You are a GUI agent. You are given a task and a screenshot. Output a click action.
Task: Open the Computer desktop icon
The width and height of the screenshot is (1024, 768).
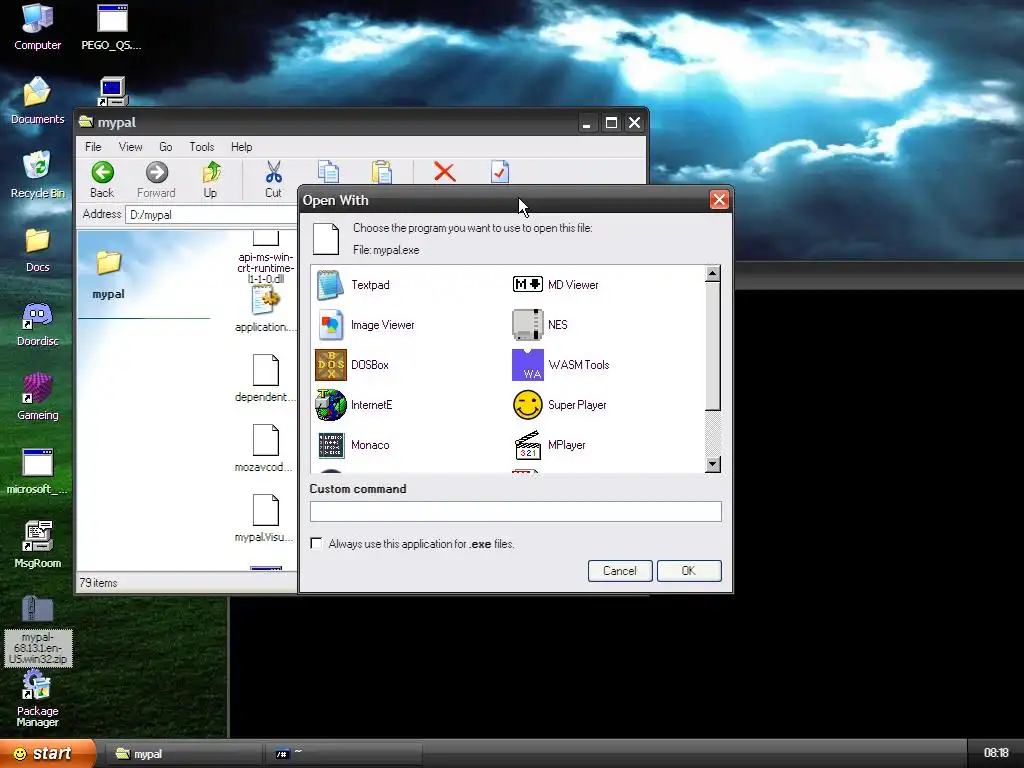click(37, 27)
